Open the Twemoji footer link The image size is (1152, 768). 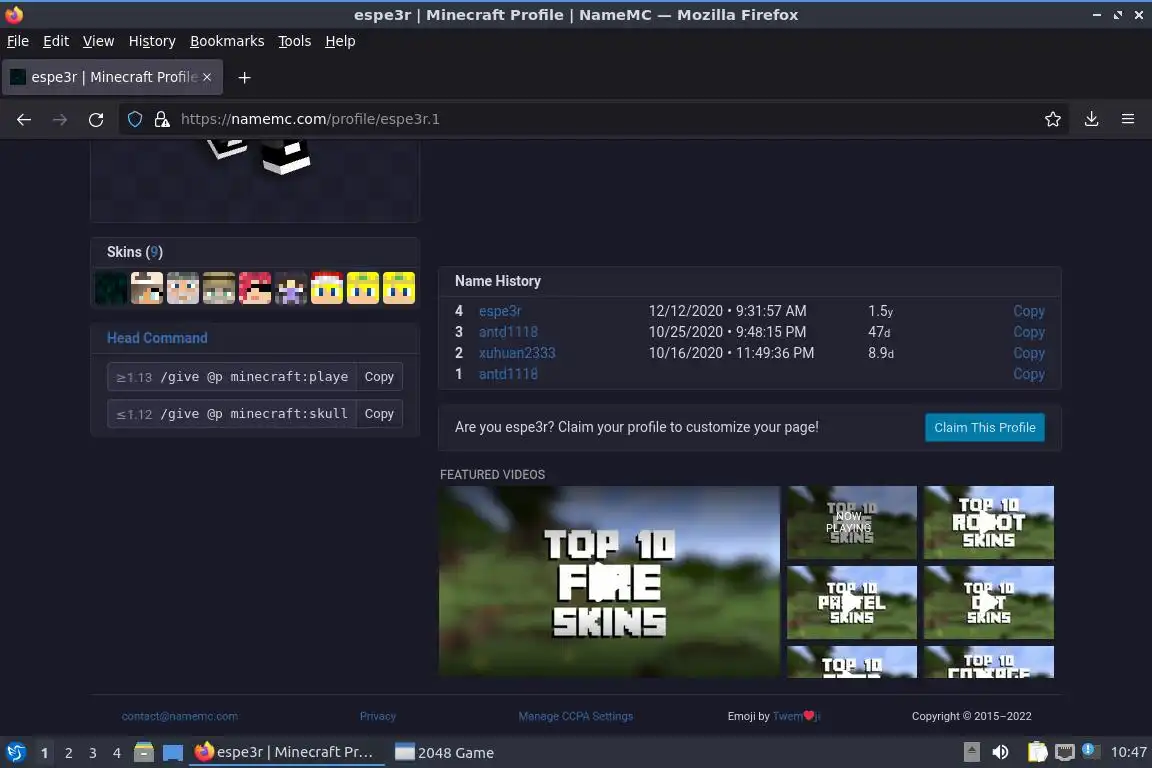(796, 716)
